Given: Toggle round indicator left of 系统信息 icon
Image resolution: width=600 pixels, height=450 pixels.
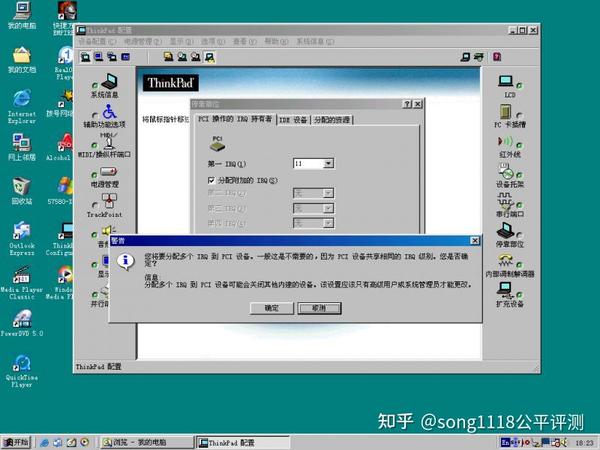Looking at the screenshot, I should click(95, 85).
